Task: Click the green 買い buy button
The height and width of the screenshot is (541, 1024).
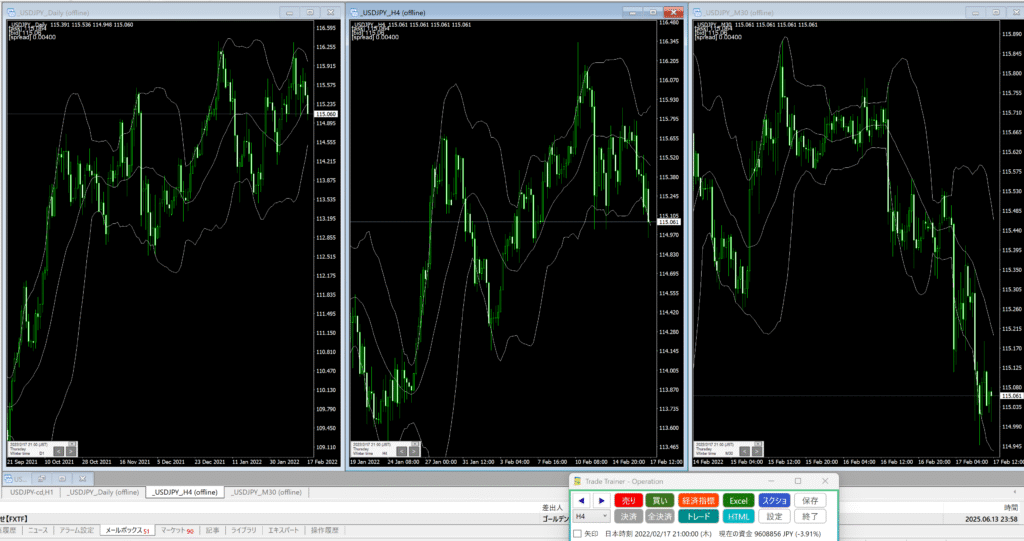Action: 660,500
